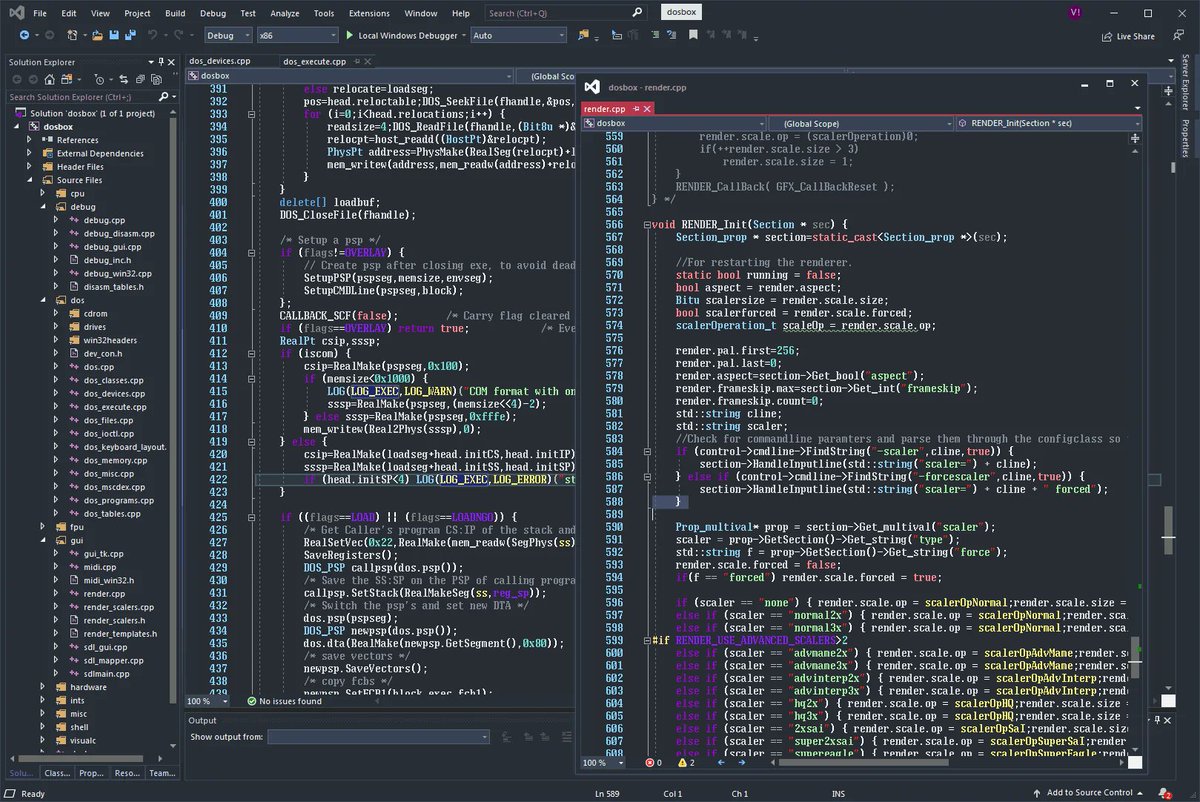Collapse the RENDER_Init function outline box
Image resolution: width=1200 pixels, height=802 pixels.
coord(647,224)
